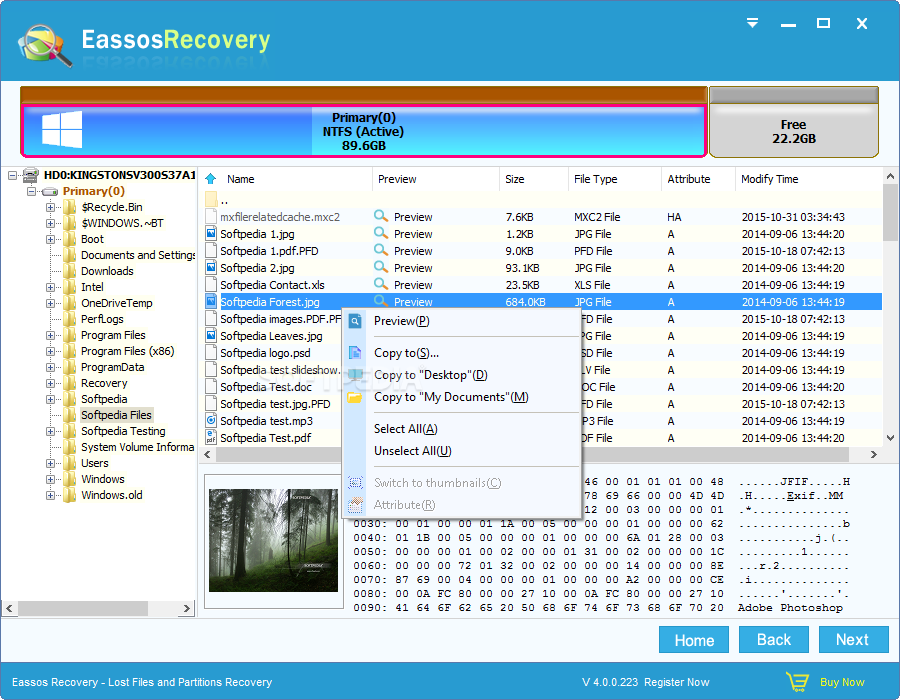The image size is (900, 700).
Task: Click the audio file icon of Softpedia test.mp3
Action: coord(211,421)
